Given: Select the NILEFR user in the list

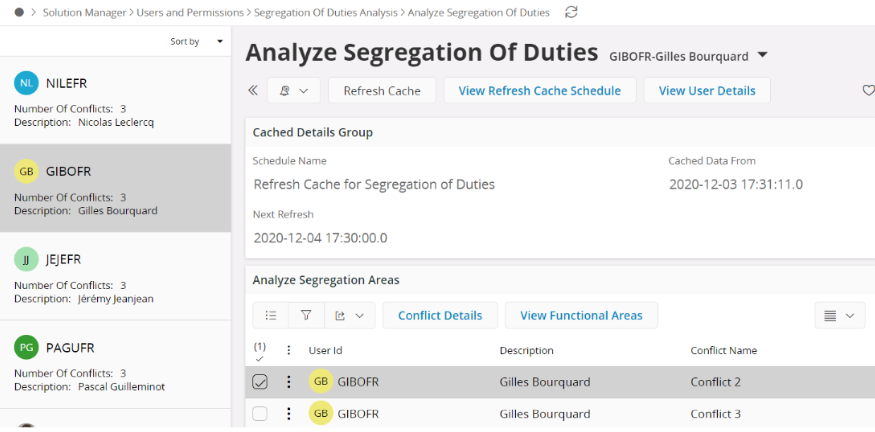Looking at the screenshot, I should [x=116, y=100].
